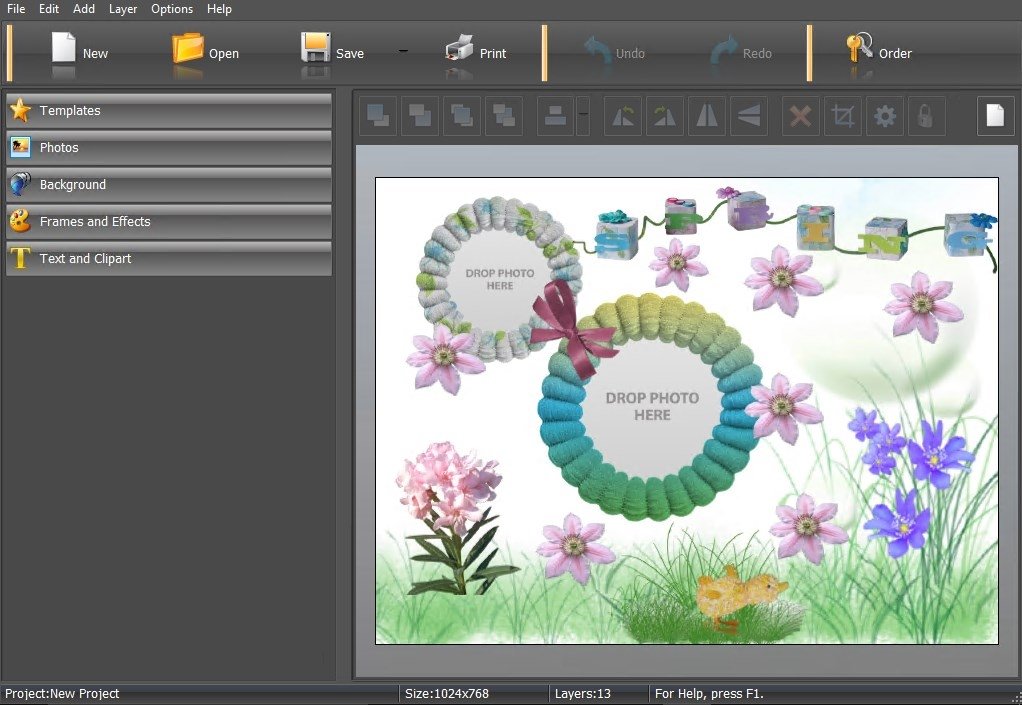Image resolution: width=1022 pixels, height=705 pixels.
Task: Delete the layer with the X icon
Action: 800,116
